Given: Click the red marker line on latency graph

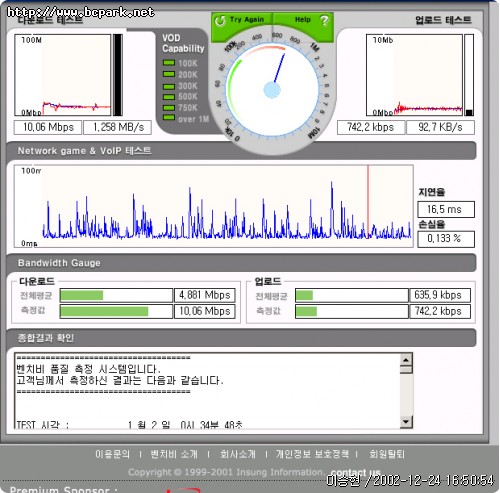Looking at the screenshot, I should click(368, 202).
